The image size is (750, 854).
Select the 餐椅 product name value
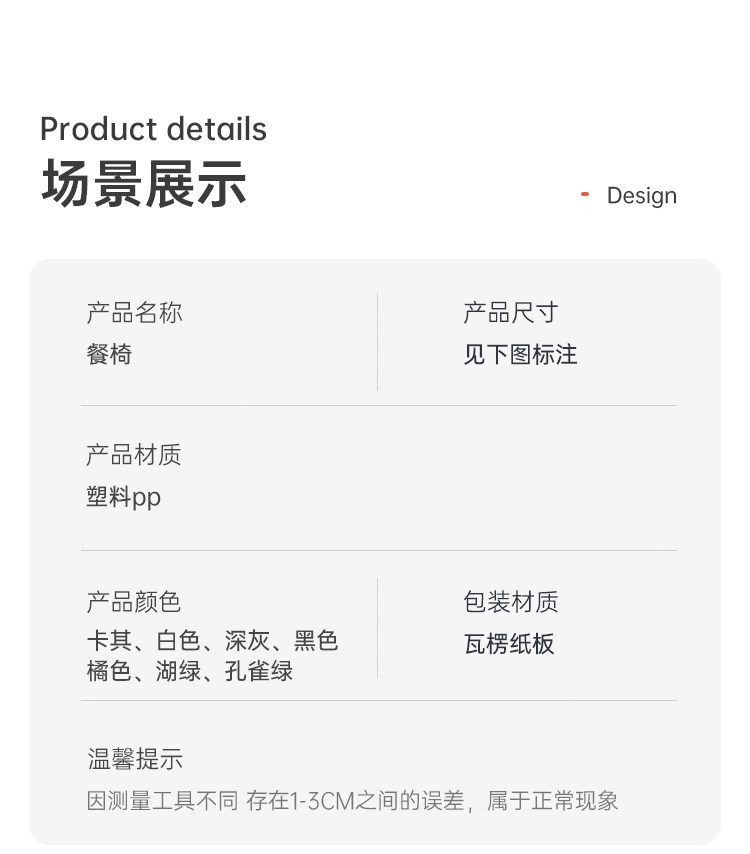point(109,355)
